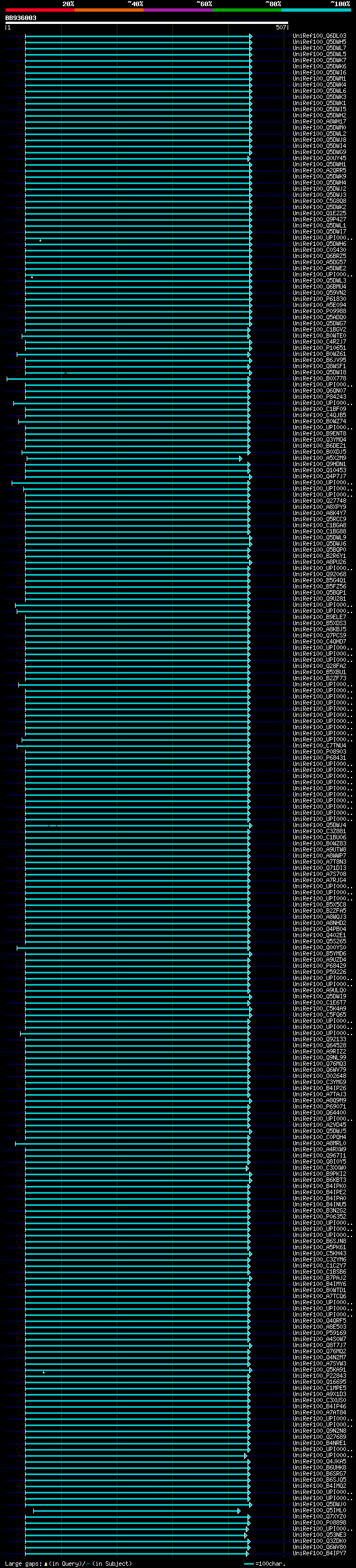356x1568 pixels.
Task: Select the UniRef100_Q28FA2 label
Action: pos(319,666)
